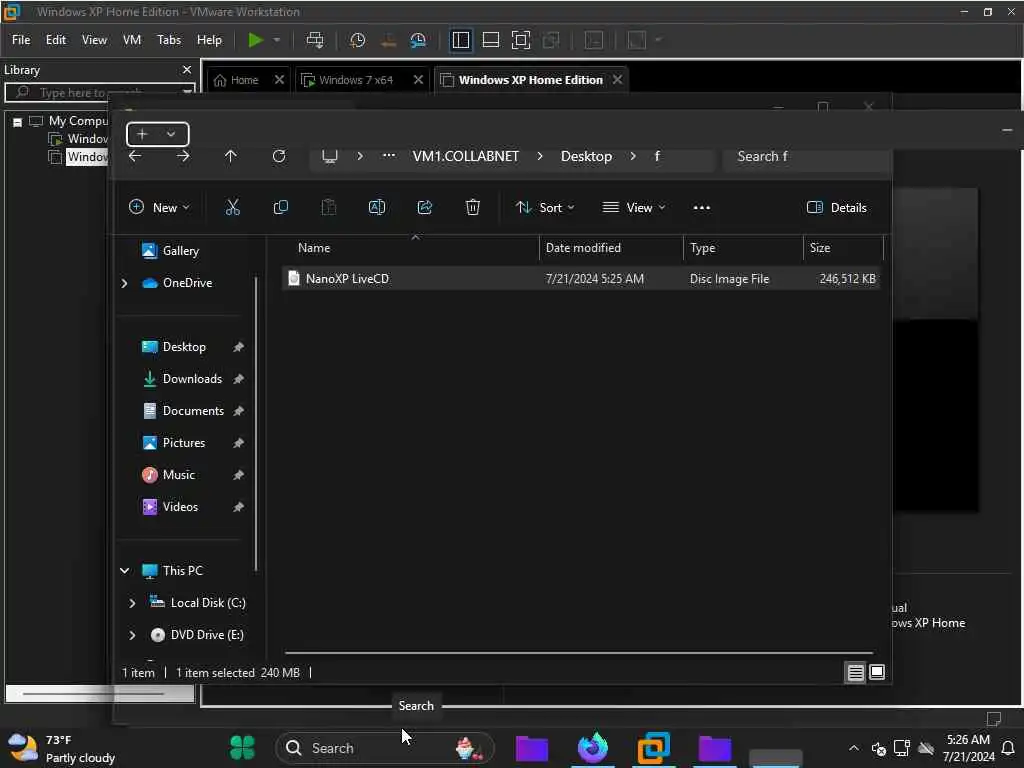The height and width of the screenshot is (768, 1024).
Task: Open the pinned Videos folder
Action: click(180, 507)
